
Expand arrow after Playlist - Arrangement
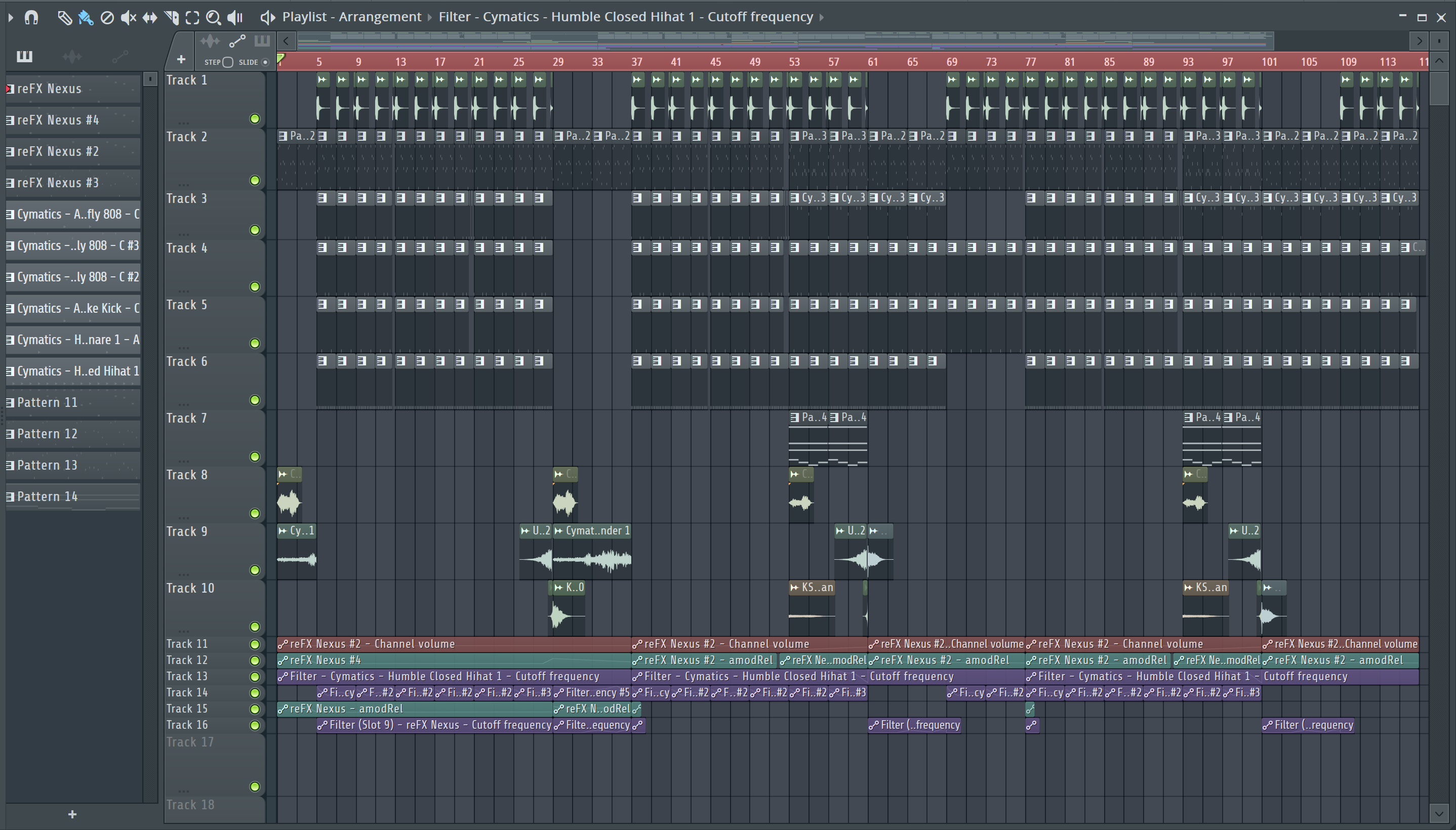coord(430,17)
